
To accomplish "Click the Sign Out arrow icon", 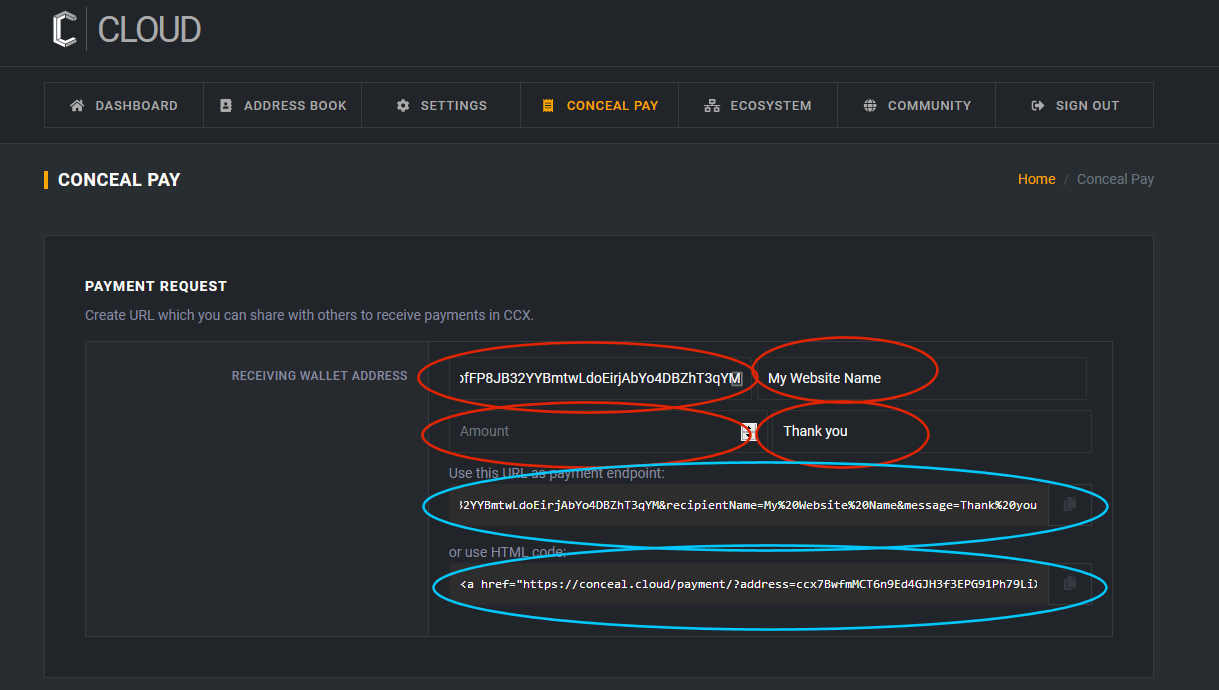I will [1038, 105].
